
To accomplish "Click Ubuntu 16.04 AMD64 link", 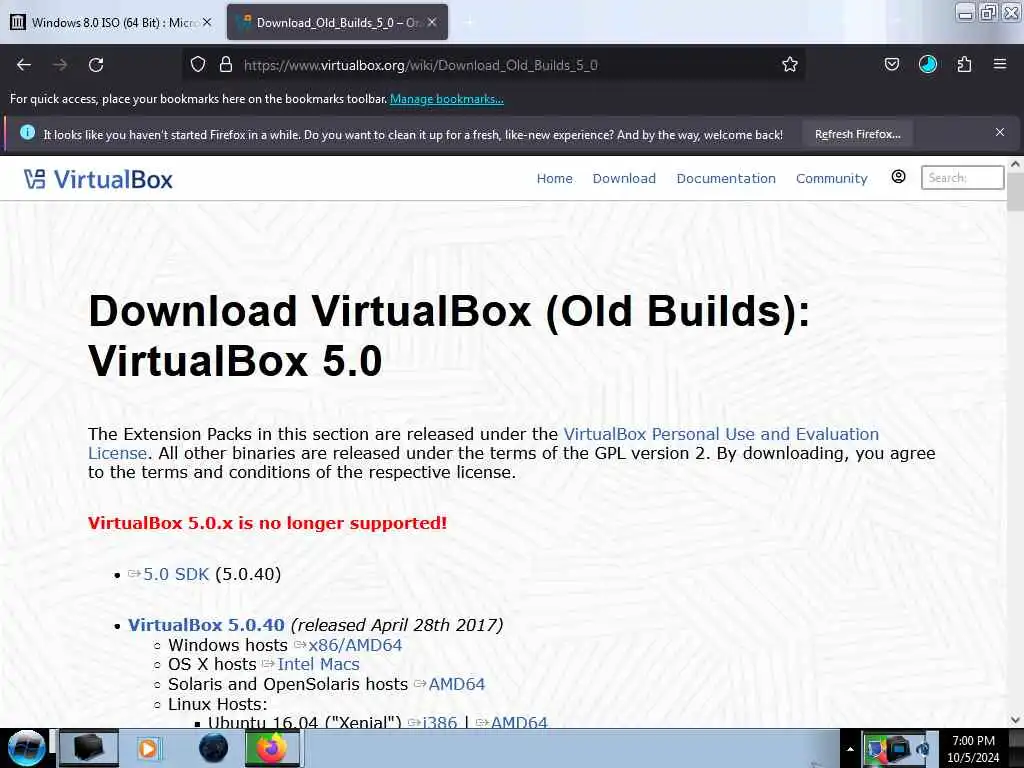I will click(519, 722).
